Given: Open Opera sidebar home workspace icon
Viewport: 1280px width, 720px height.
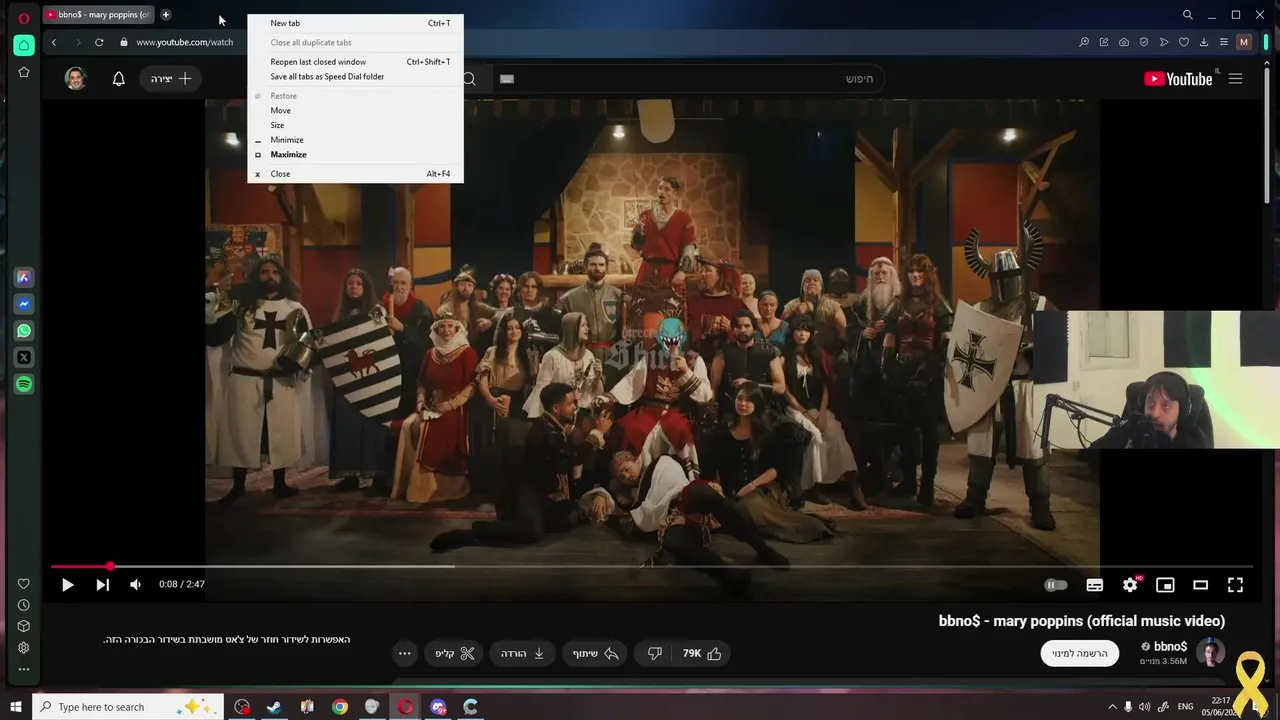Looking at the screenshot, I should pyautogui.click(x=24, y=45).
